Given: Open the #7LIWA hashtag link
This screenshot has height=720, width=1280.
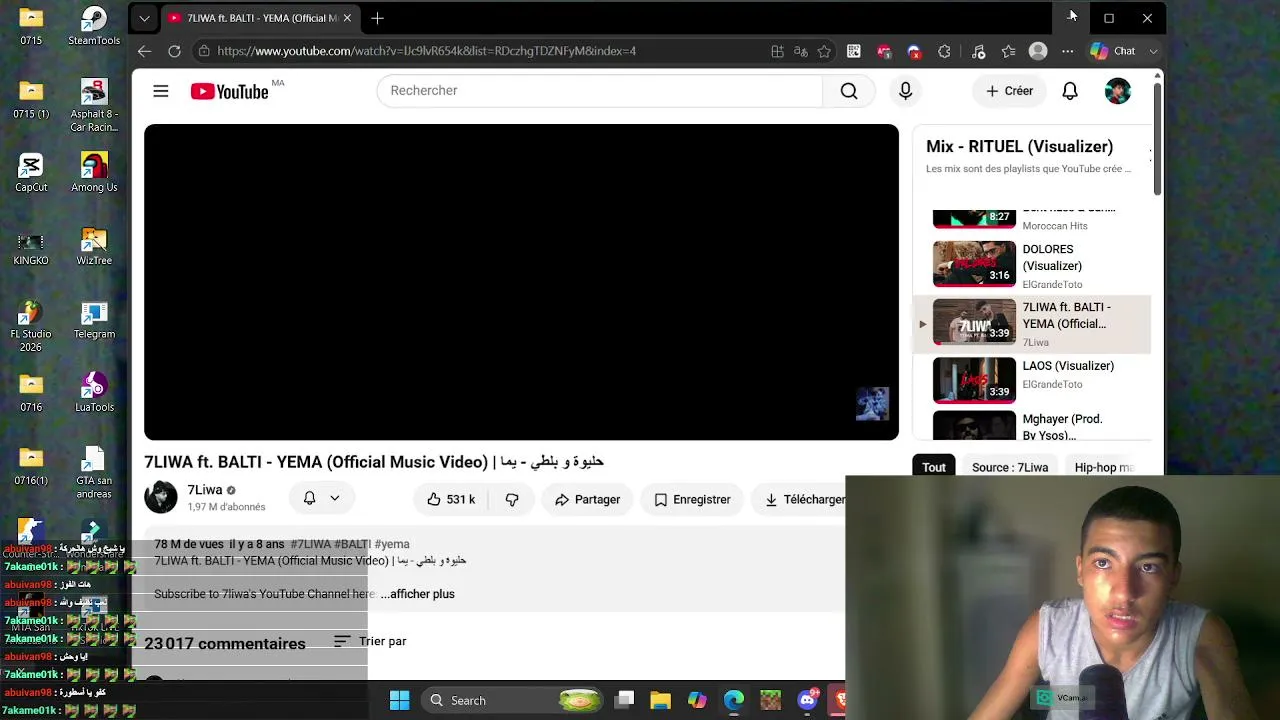Looking at the screenshot, I should click(310, 544).
